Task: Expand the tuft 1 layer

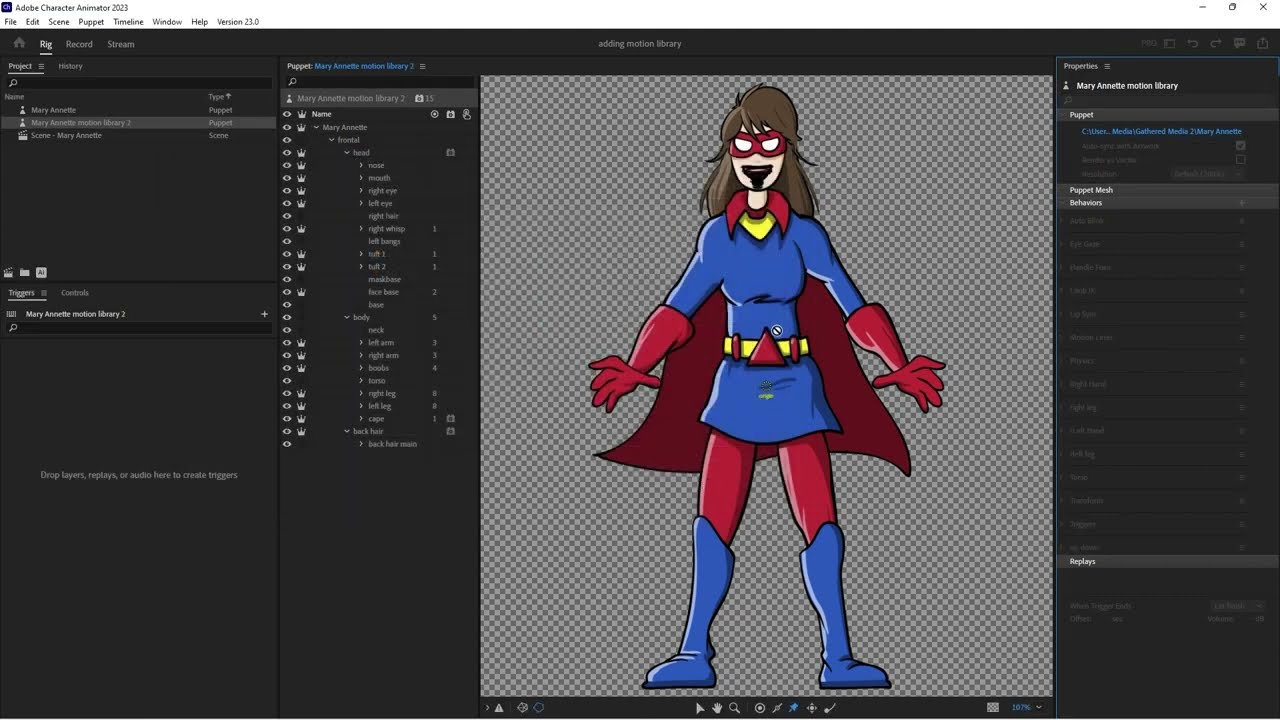Action: click(x=361, y=254)
